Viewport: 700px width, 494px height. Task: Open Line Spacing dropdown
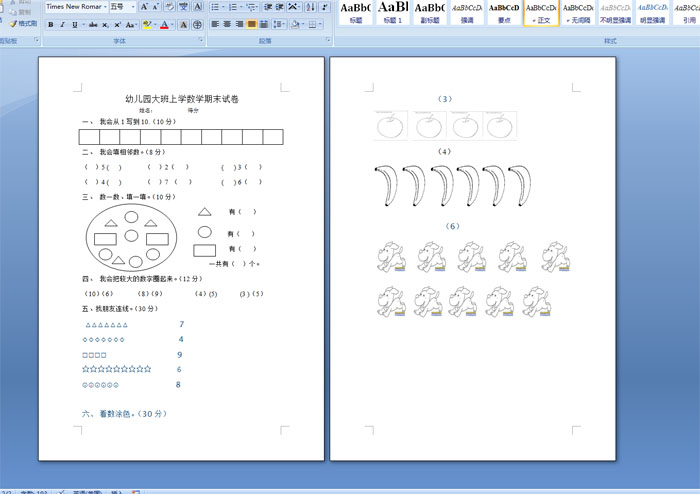pyautogui.click(x=279, y=25)
